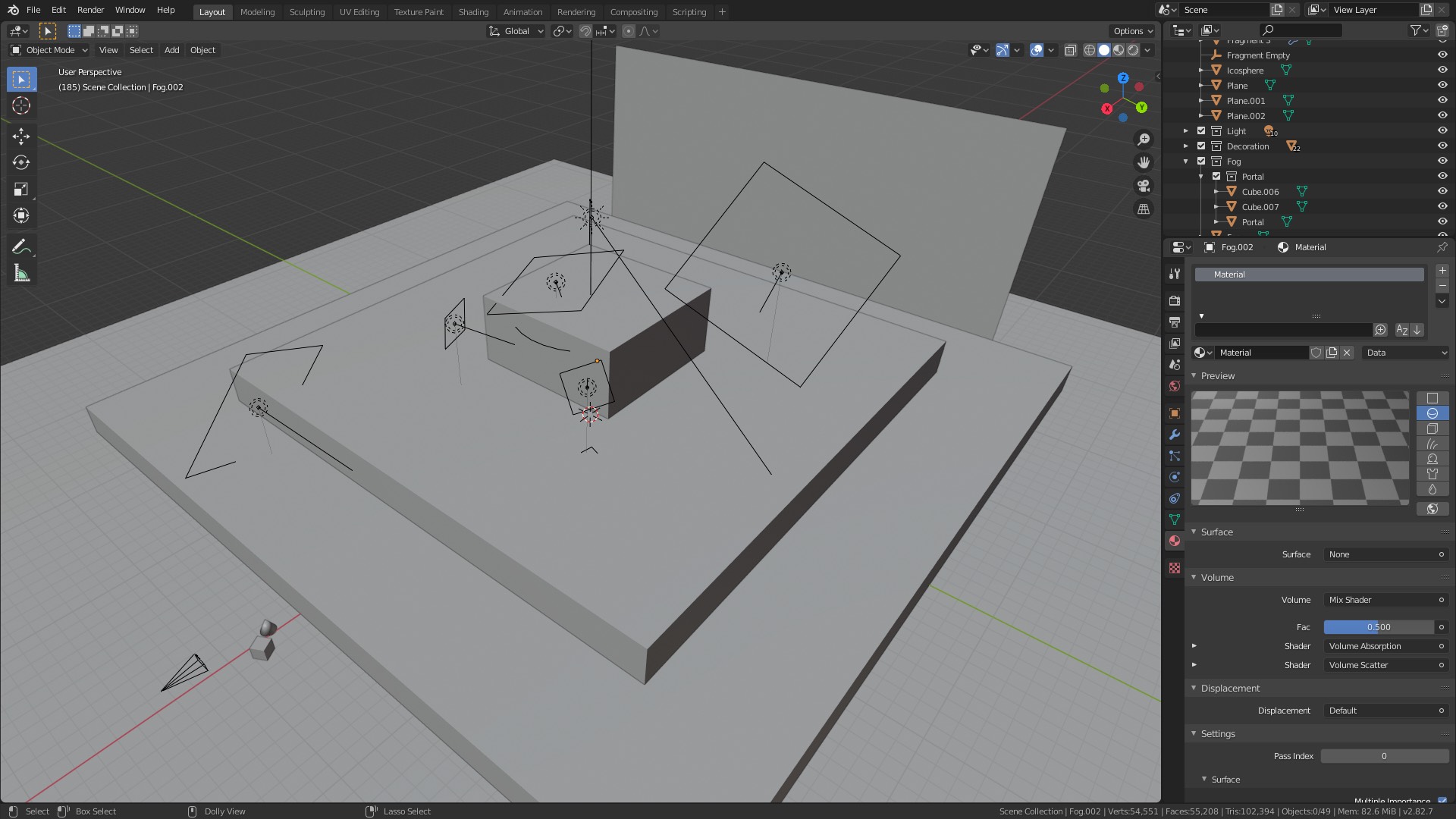Viewport: 1456px width, 819px height.
Task: Open the Tool properties tab
Action: click(1175, 274)
